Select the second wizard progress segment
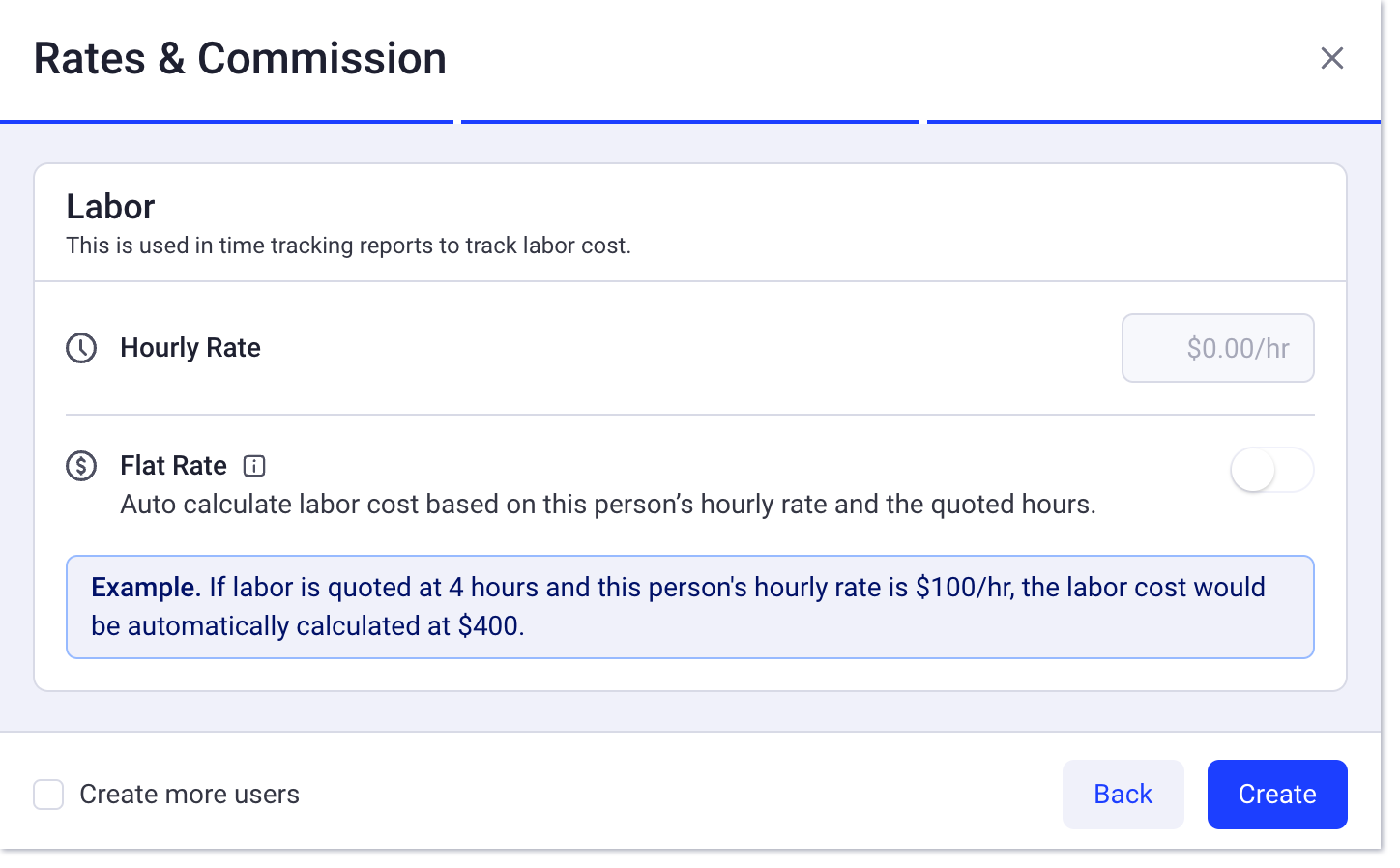This screenshot has height=868, width=1400. click(x=689, y=121)
